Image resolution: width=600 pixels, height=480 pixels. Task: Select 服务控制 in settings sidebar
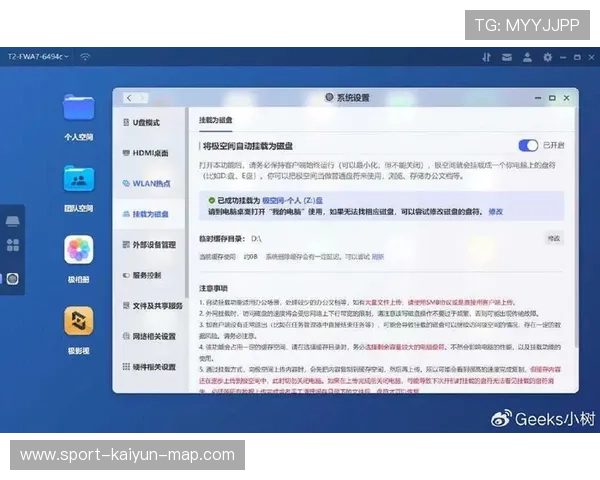point(149,275)
